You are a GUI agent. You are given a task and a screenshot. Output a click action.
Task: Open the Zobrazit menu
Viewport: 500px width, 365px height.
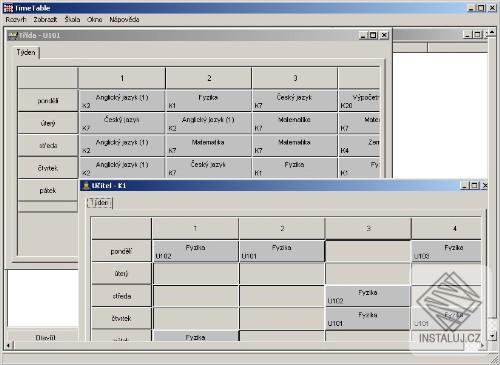pos(45,20)
